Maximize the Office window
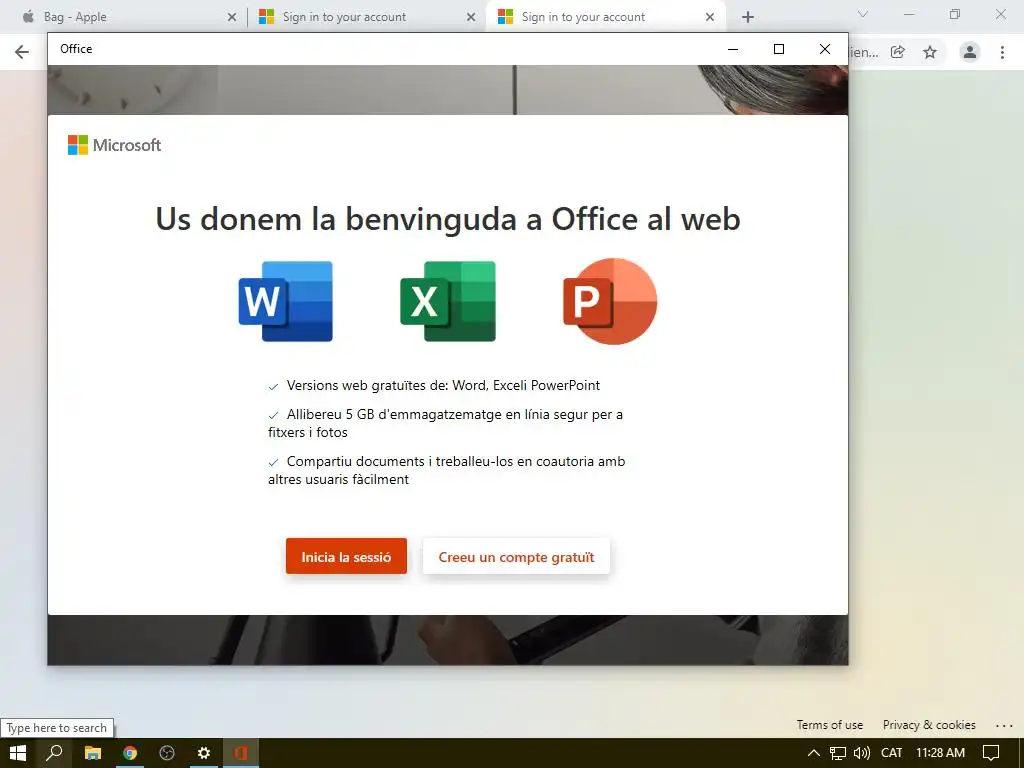Image resolution: width=1024 pixels, height=768 pixels. point(778,49)
